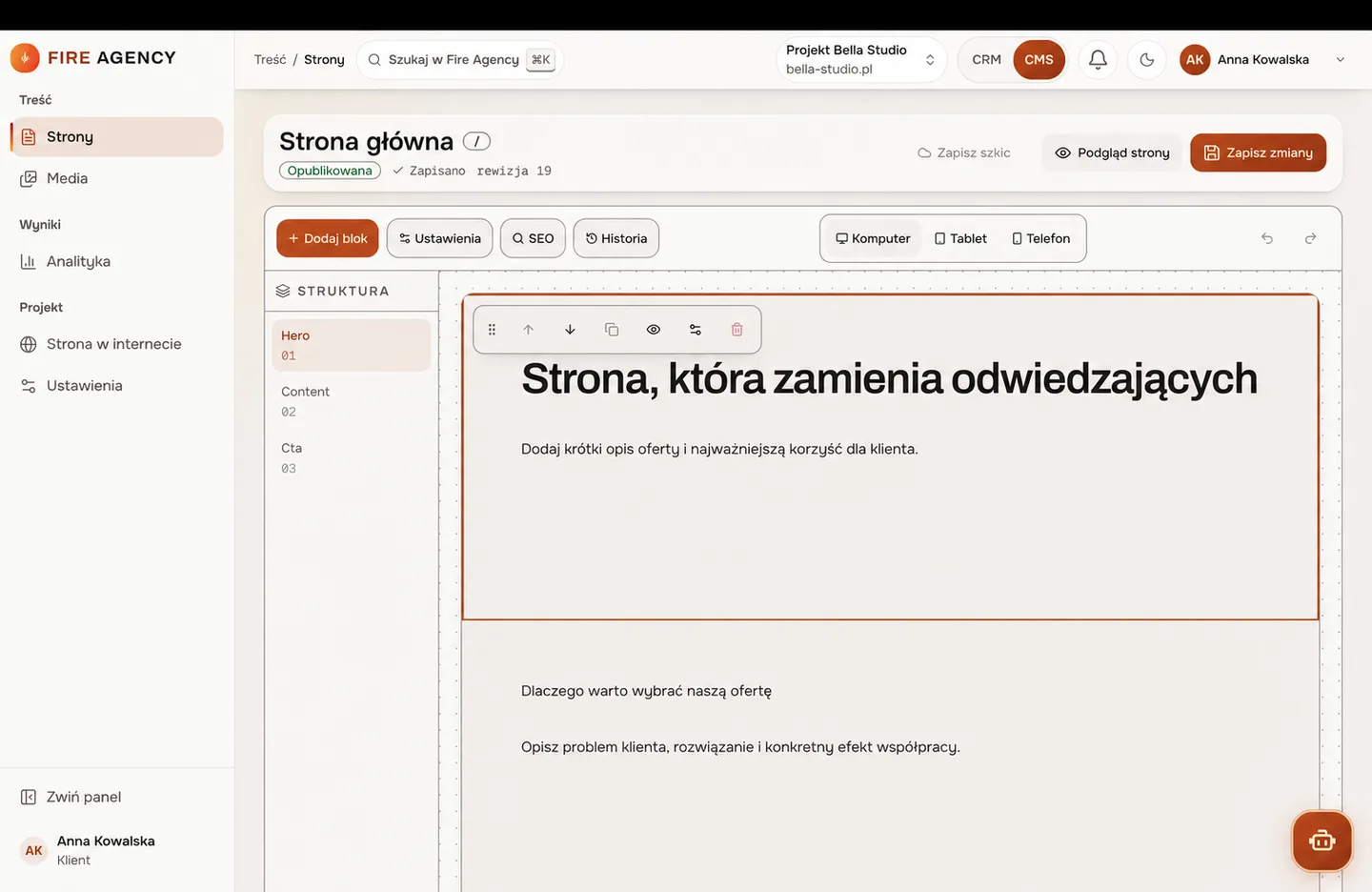Viewport: 1372px width, 892px height.
Task: Switch to CMS mode
Action: click(1039, 59)
